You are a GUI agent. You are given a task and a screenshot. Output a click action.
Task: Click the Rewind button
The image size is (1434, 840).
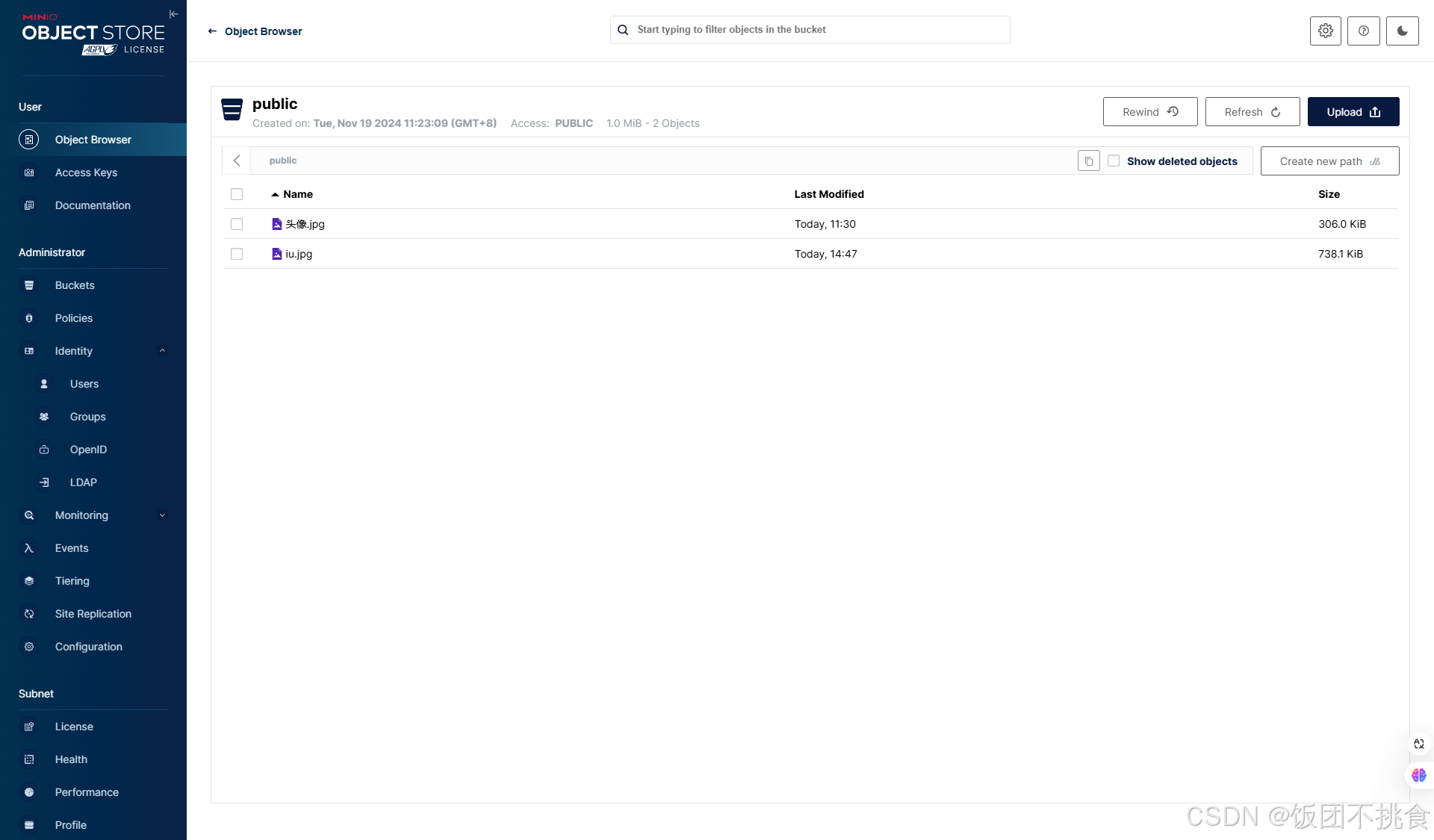[x=1149, y=112]
